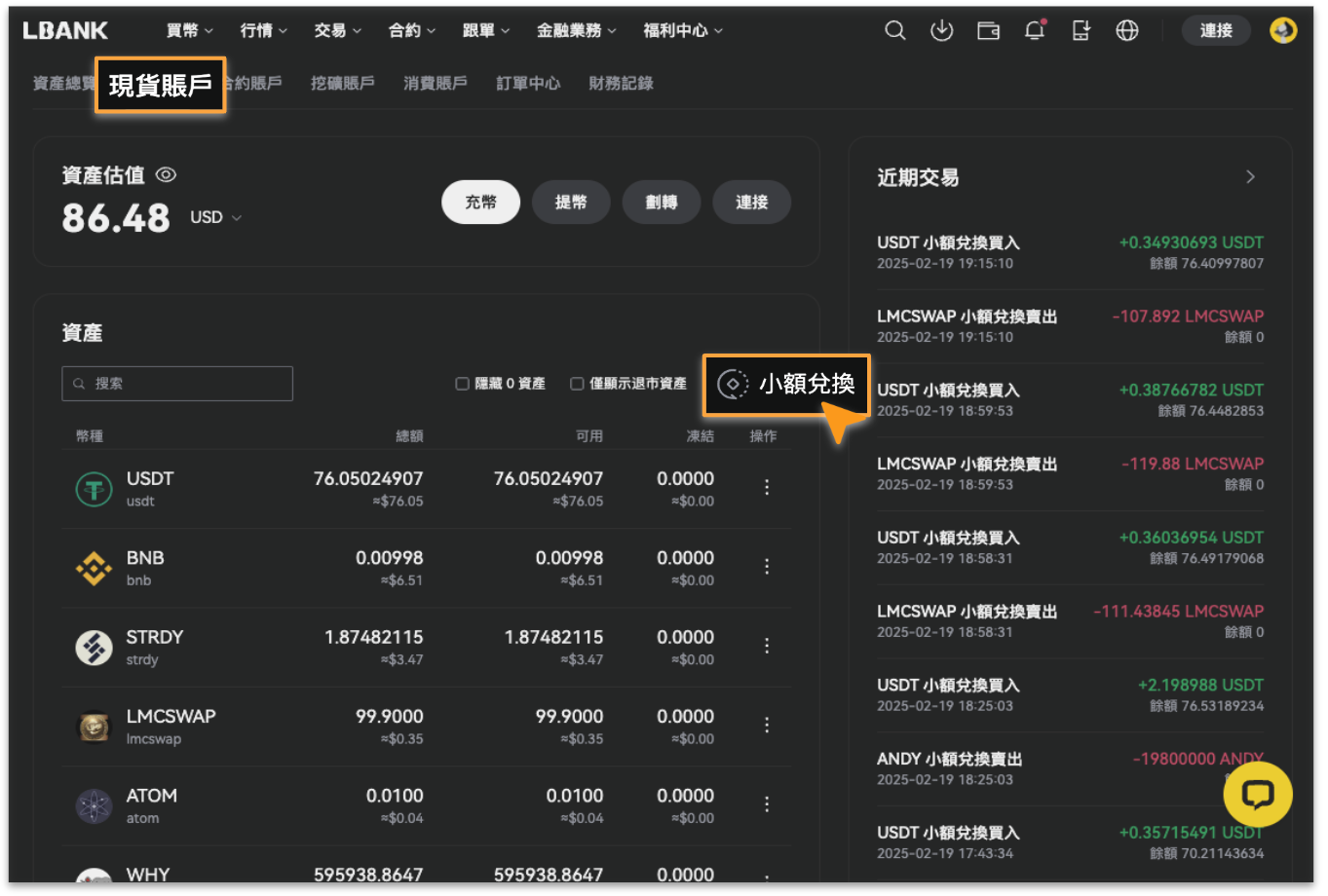
Task: Switch to the 現貨賬戶 tab
Action: pos(160,86)
